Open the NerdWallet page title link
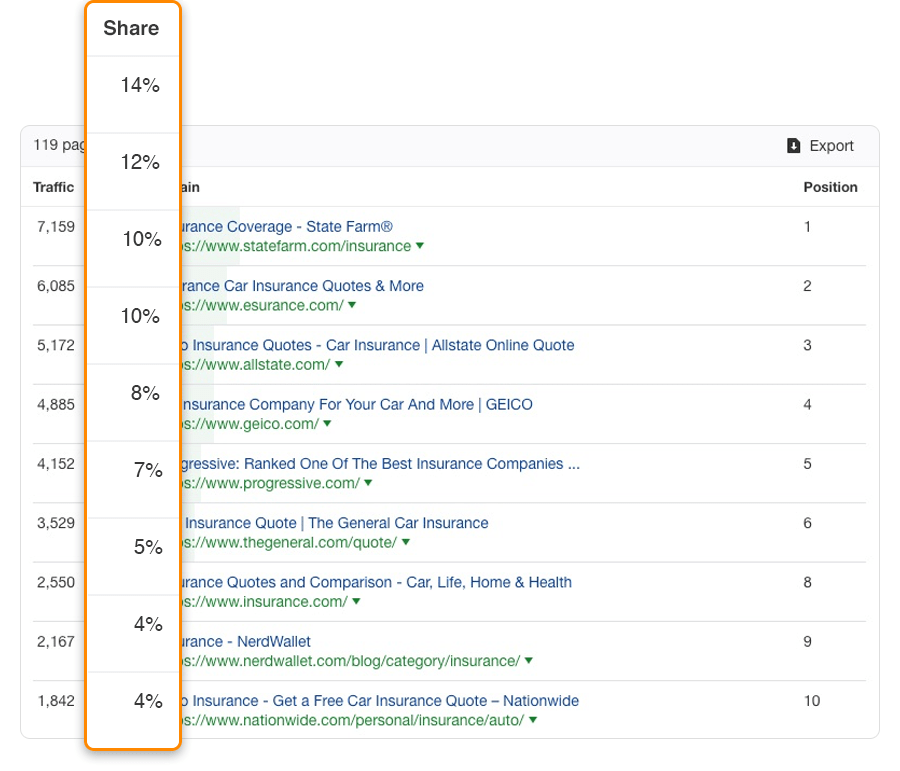 click(246, 641)
